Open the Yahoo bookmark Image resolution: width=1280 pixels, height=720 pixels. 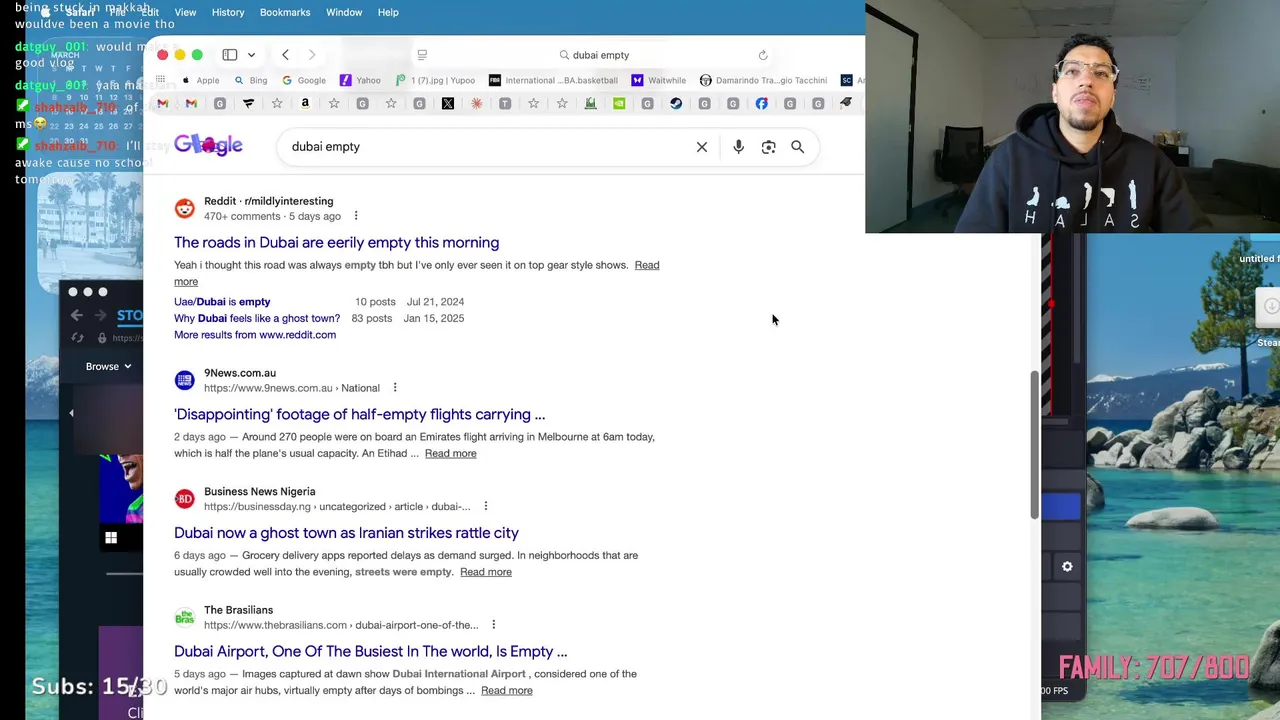pos(360,80)
